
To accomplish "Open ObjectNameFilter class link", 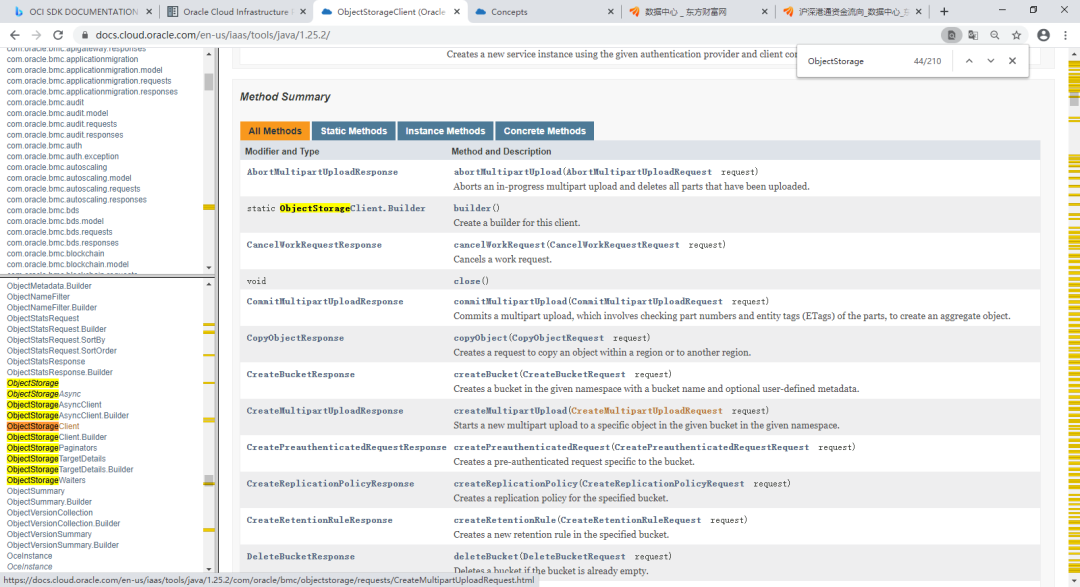I will 39,297.
